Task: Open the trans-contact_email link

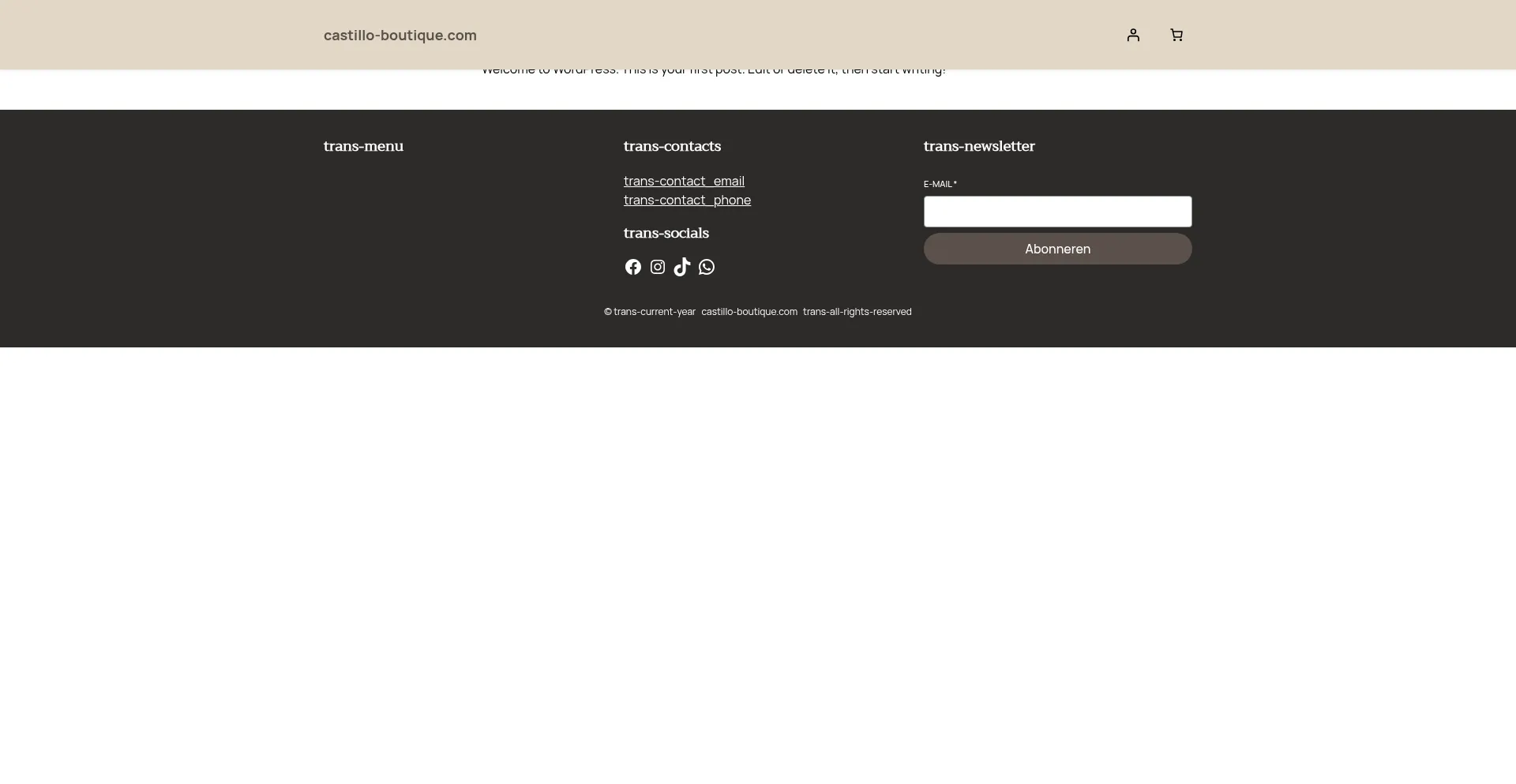Action: (684, 181)
